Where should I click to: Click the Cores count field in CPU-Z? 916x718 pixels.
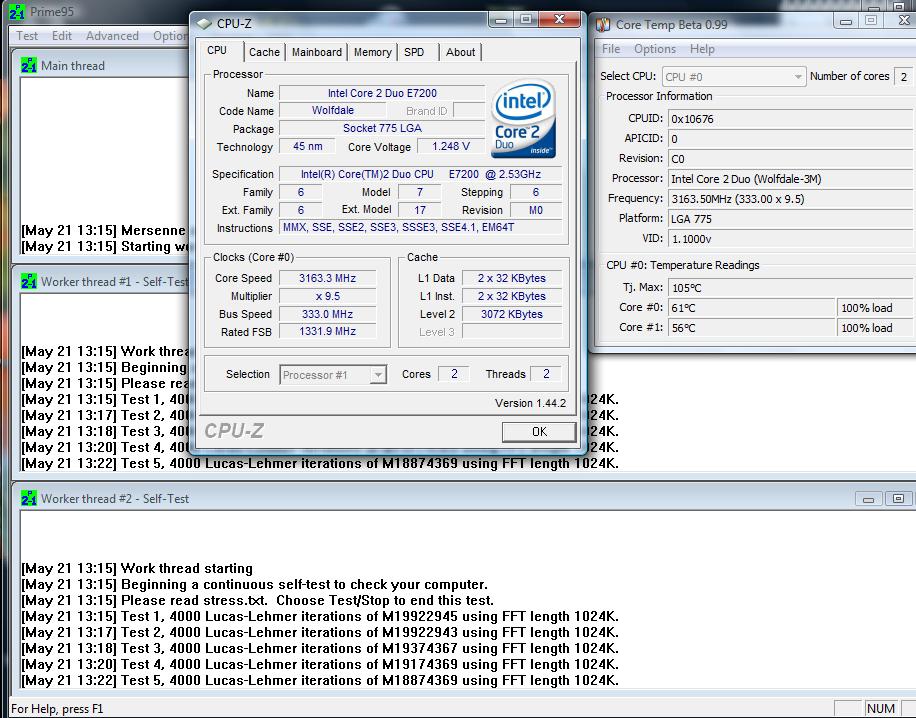click(x=454, y=374)
